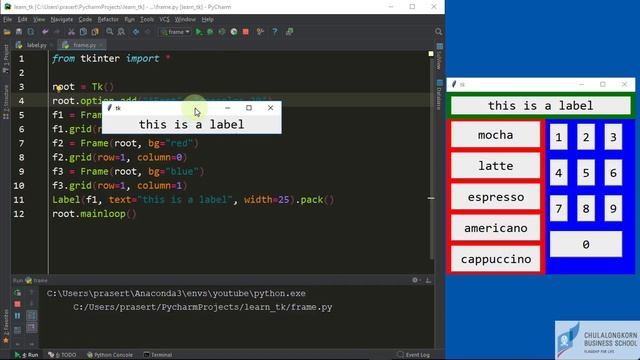
Task: Click the Undo toolbar icon
Action: tap(45, 32)
